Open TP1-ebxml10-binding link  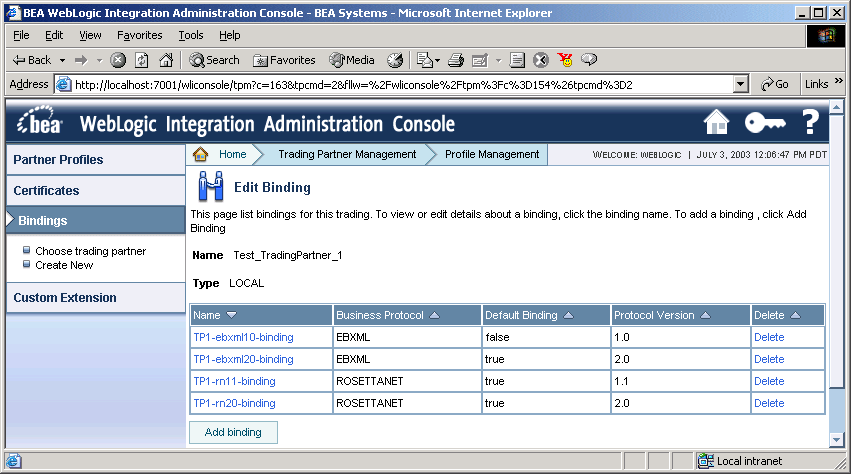tap(243, 337)
